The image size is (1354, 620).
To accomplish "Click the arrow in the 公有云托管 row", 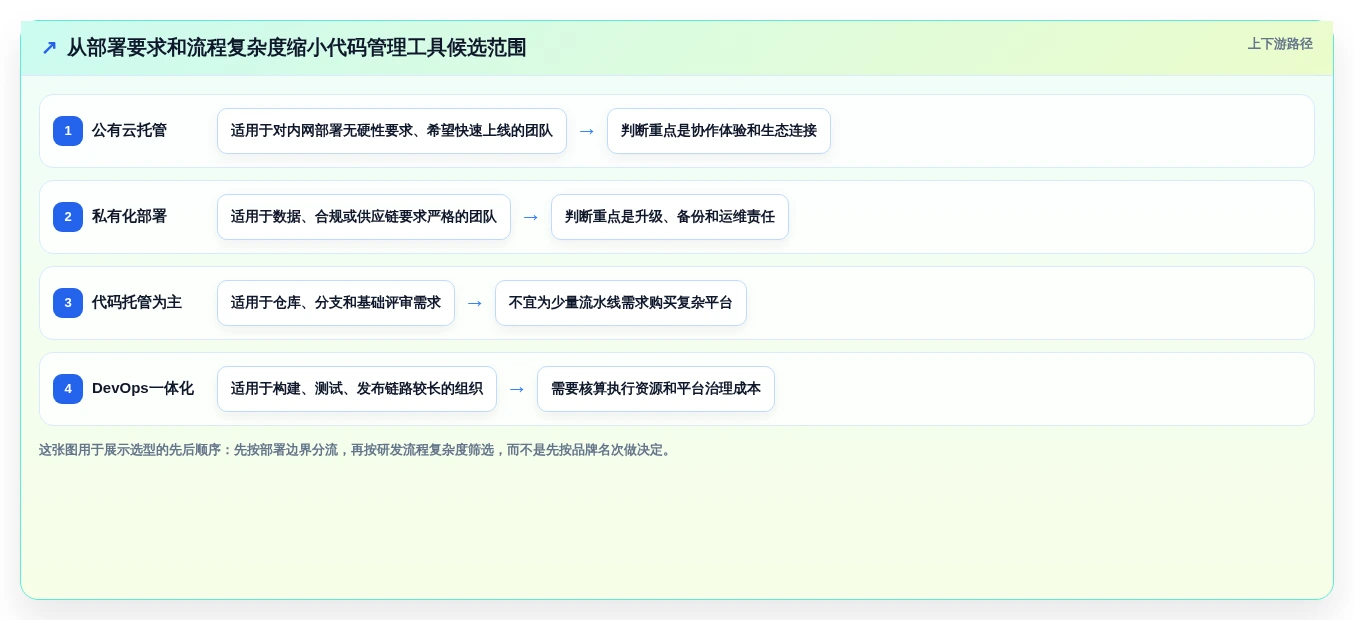I will point(587,131).
